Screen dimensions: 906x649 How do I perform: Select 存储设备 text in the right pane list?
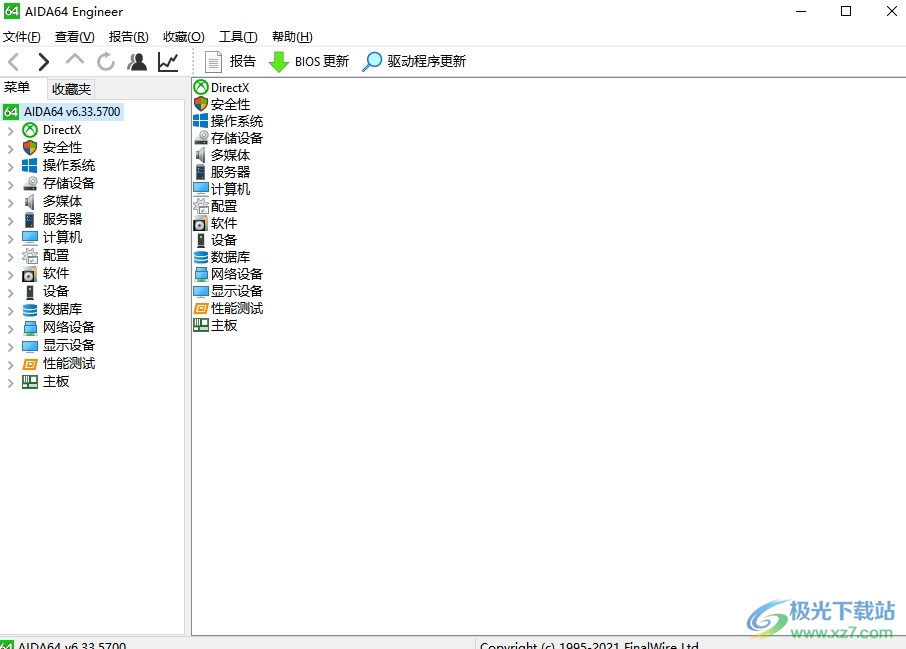click(x=237, y=138)
